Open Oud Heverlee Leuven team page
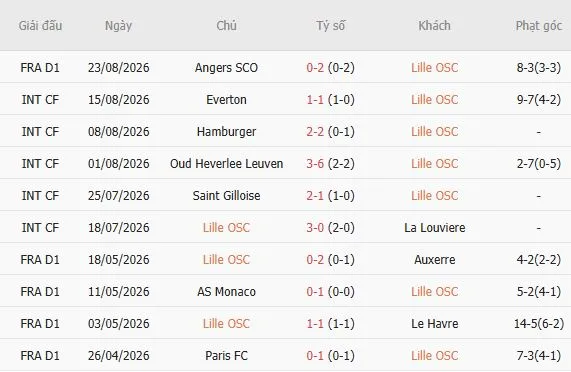571x372 pixels. 226,164
